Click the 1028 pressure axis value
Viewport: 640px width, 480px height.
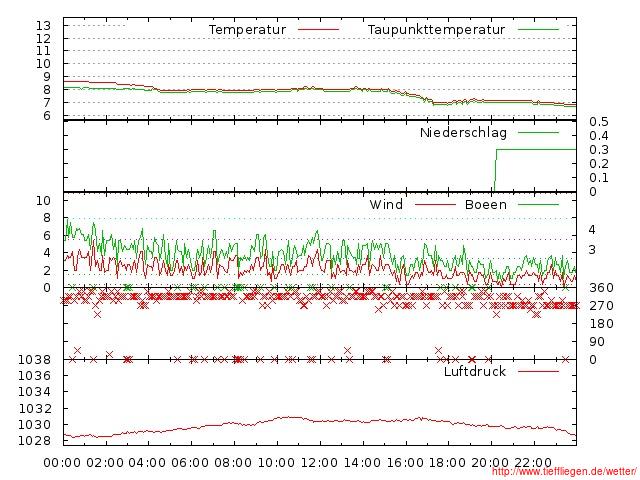coord(35,441)
